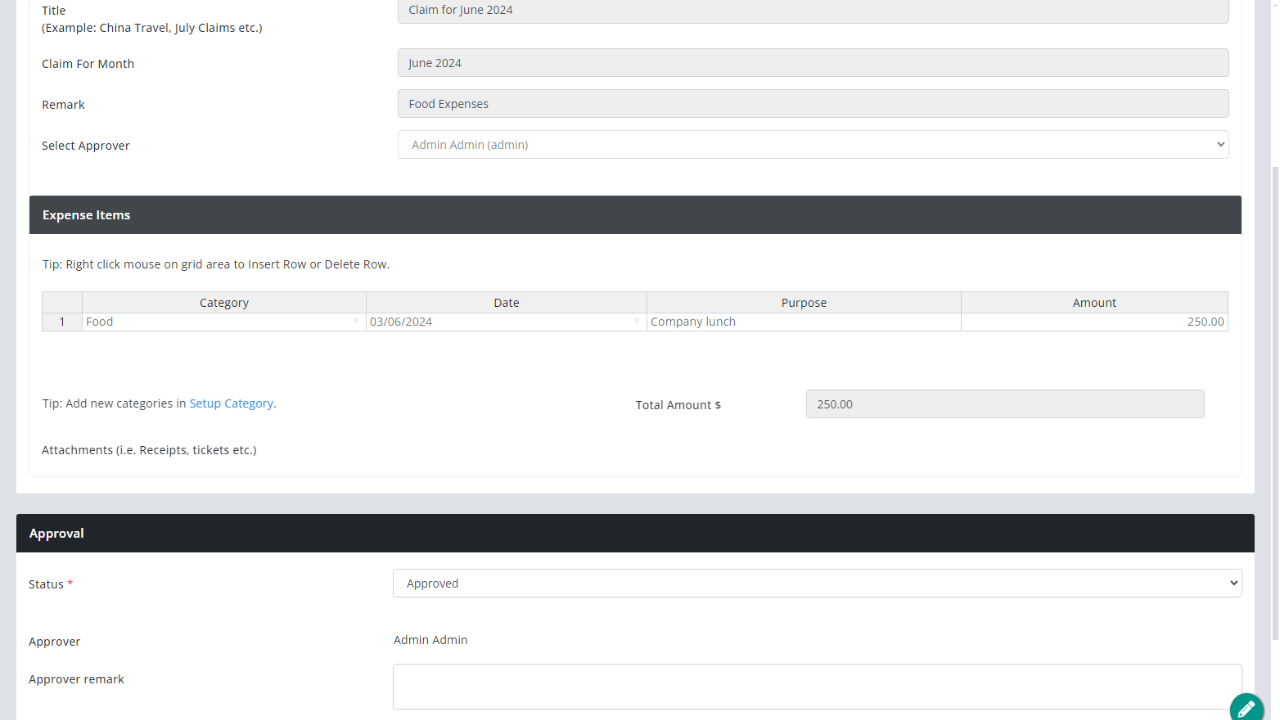Image resolution: width=1280 pixels, height=720 pixels.
Task: Click the Remark field with Food Expenses
Action: click(x=813, y=104)
